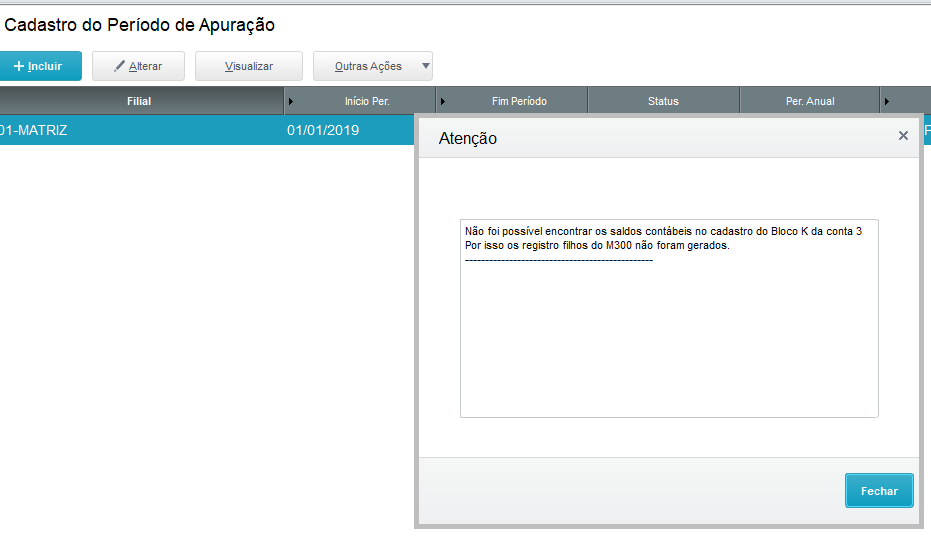Click the arrow marker before Início Per.
Screen dimensions: 931x540
coord(290,102)
